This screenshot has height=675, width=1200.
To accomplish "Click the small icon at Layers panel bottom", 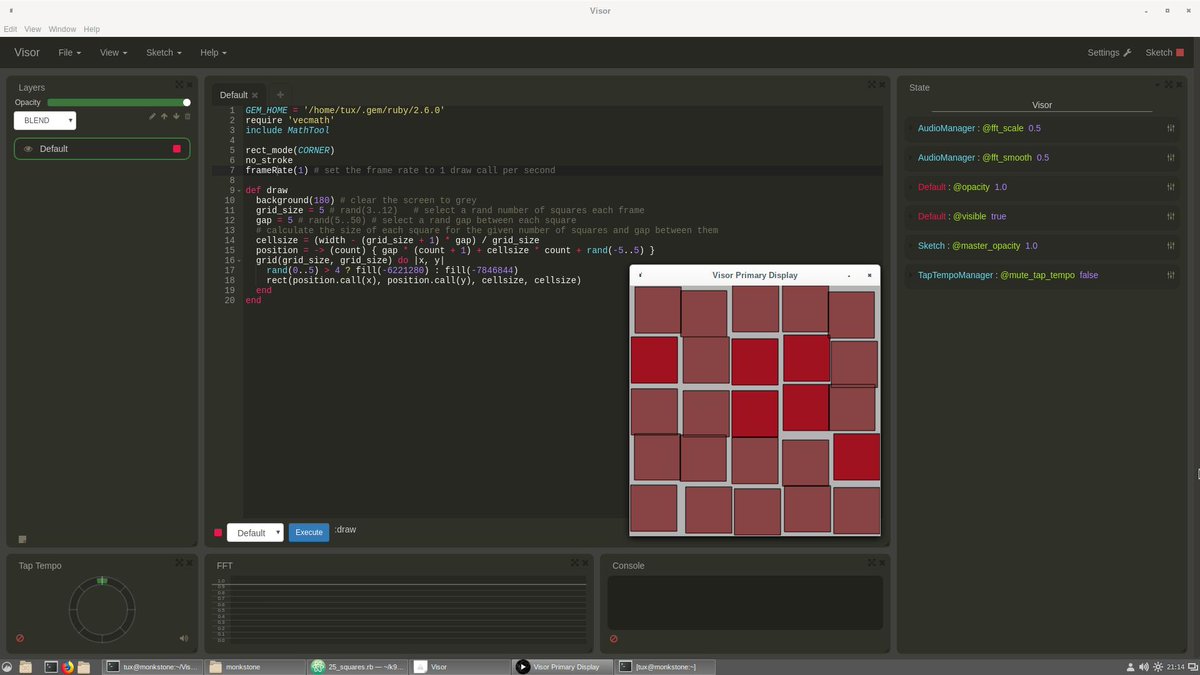I will coord(22,539).
